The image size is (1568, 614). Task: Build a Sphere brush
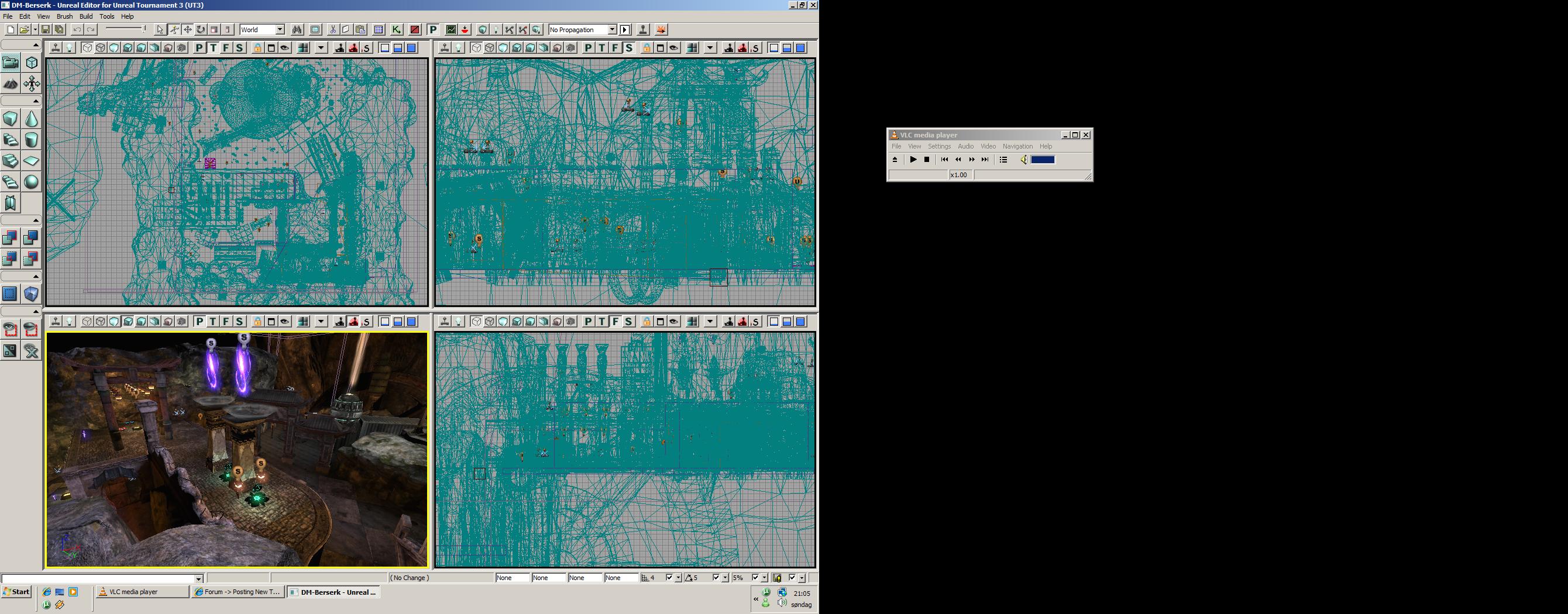pos(31,182)
